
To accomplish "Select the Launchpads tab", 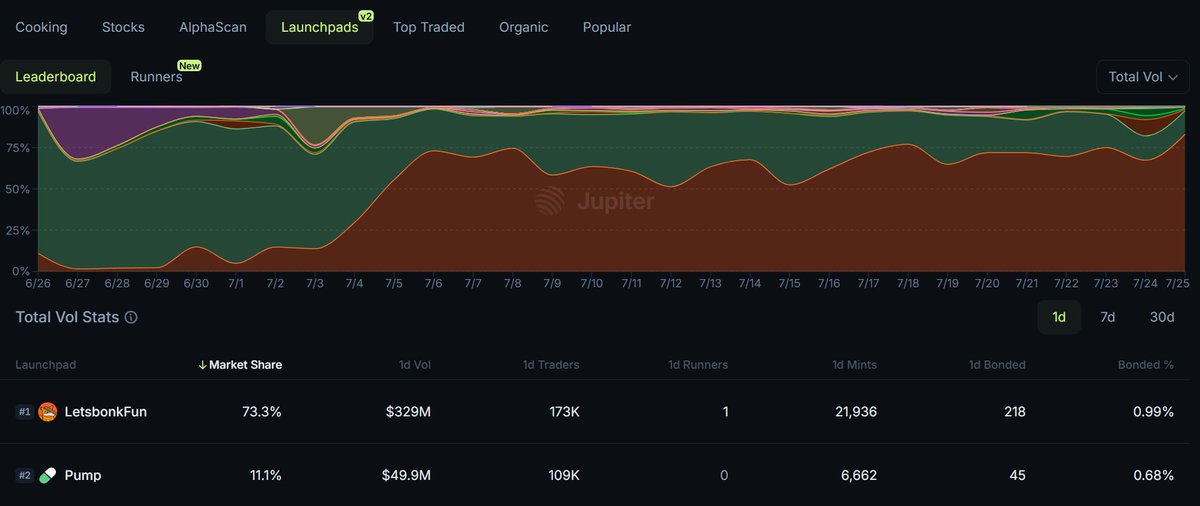I will click(x=319, y=27).
